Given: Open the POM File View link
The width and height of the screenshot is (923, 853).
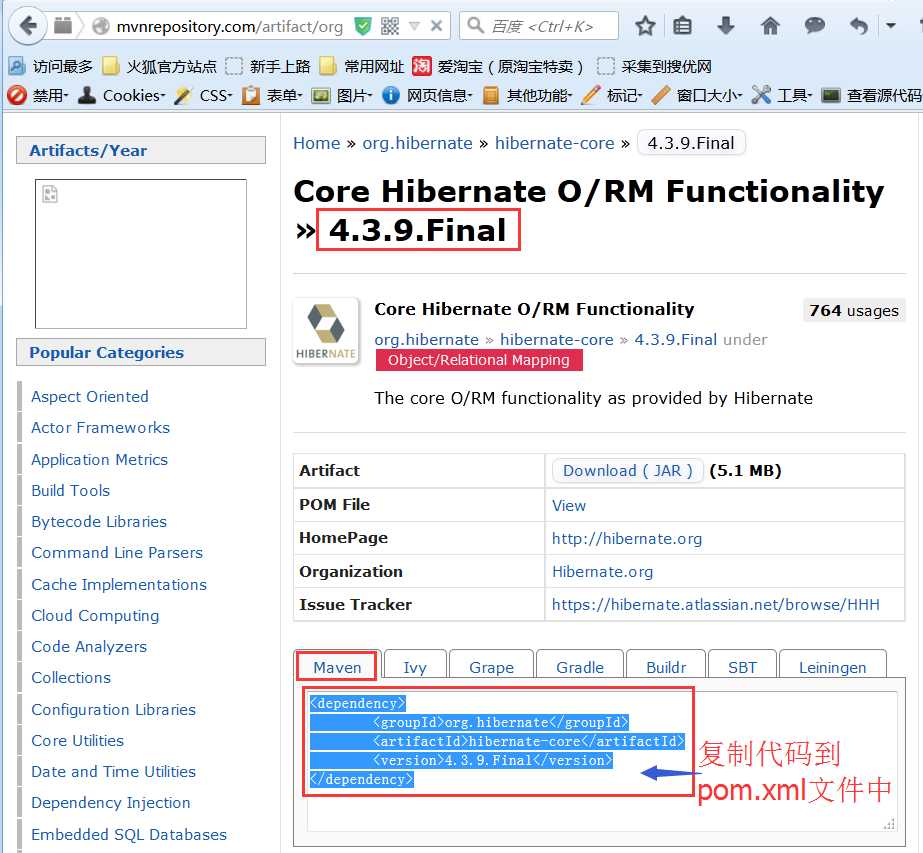Looking at the screenshot, I should 569,505.
